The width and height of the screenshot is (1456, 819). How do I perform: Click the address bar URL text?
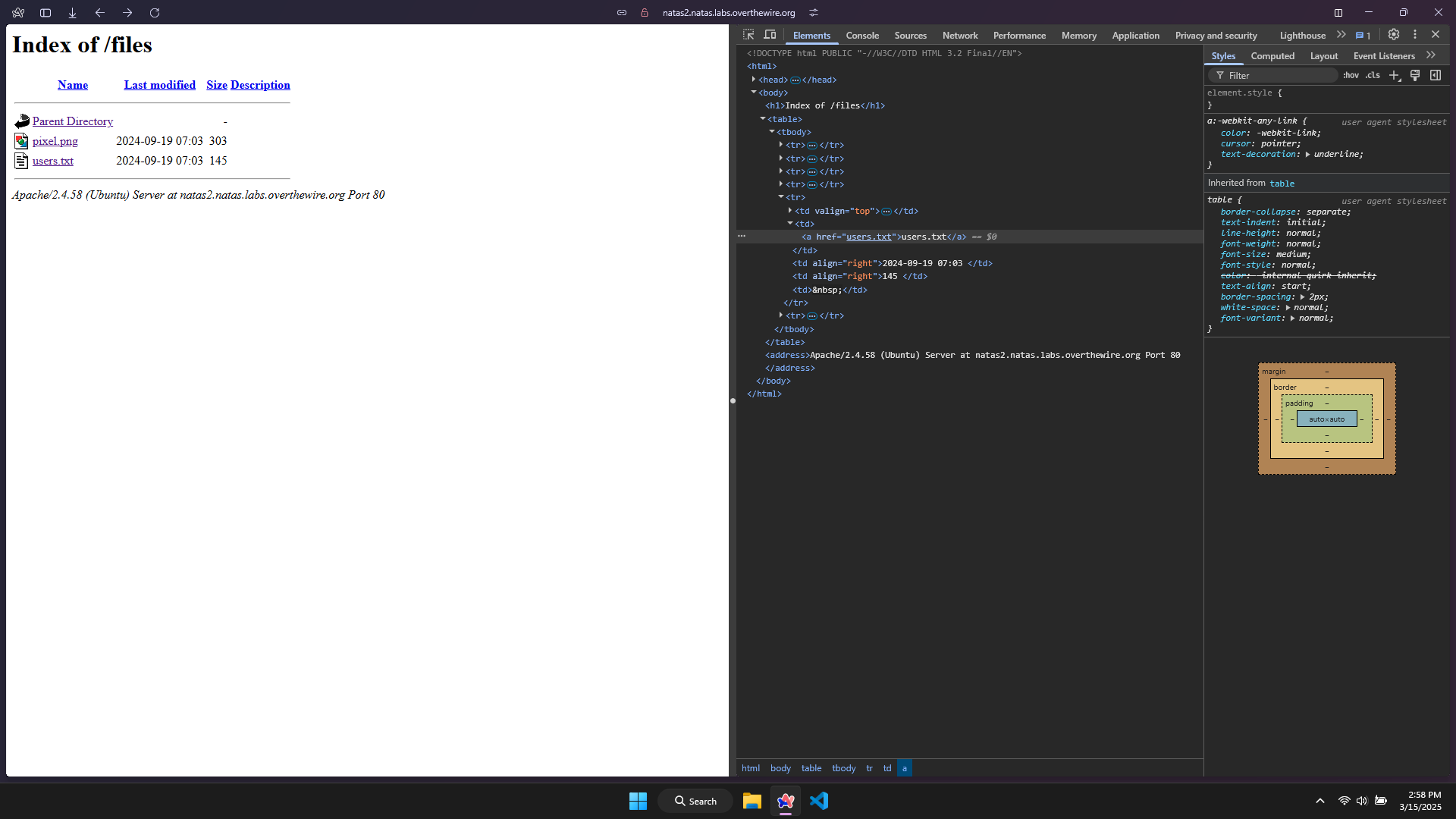[x=729, y=13]
